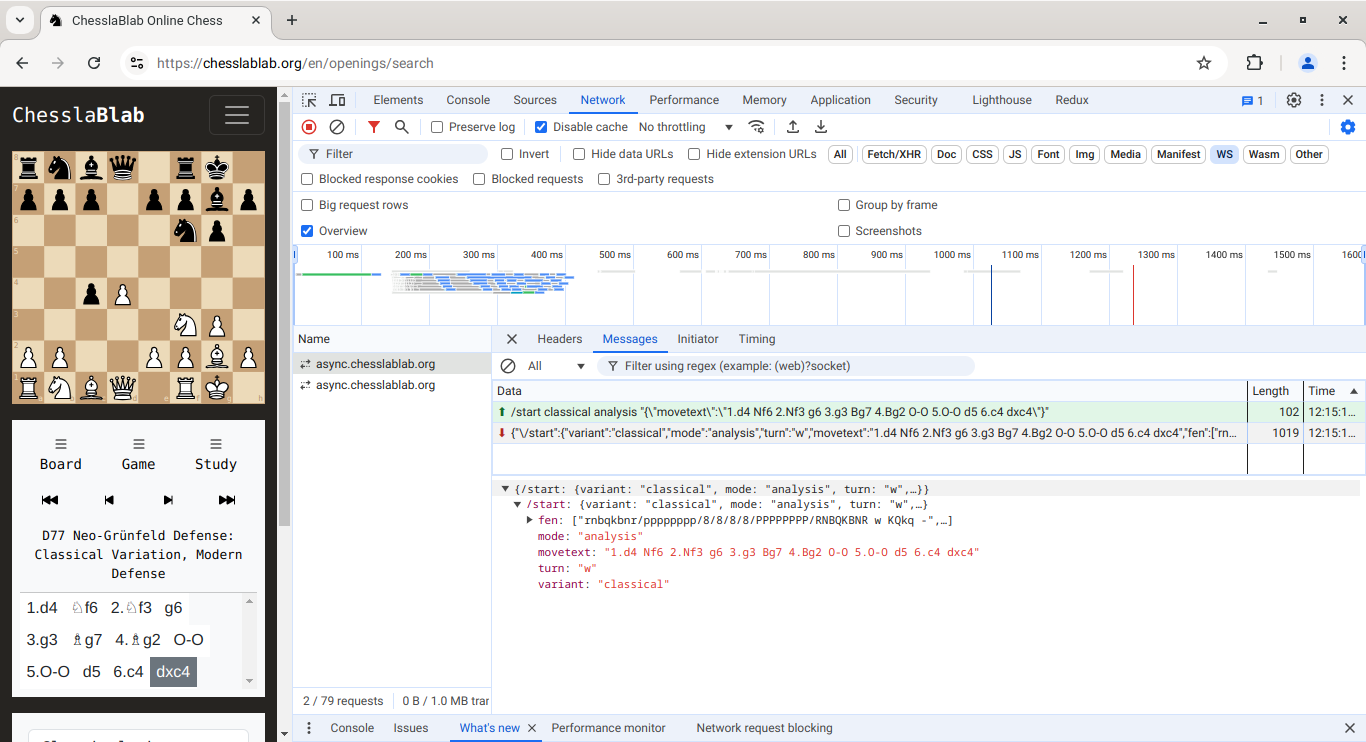The height and width of the screenshot is (742, 1366).
Task: Open ChesslaBlab hamburger navigation menu
Action: (237, 115)
